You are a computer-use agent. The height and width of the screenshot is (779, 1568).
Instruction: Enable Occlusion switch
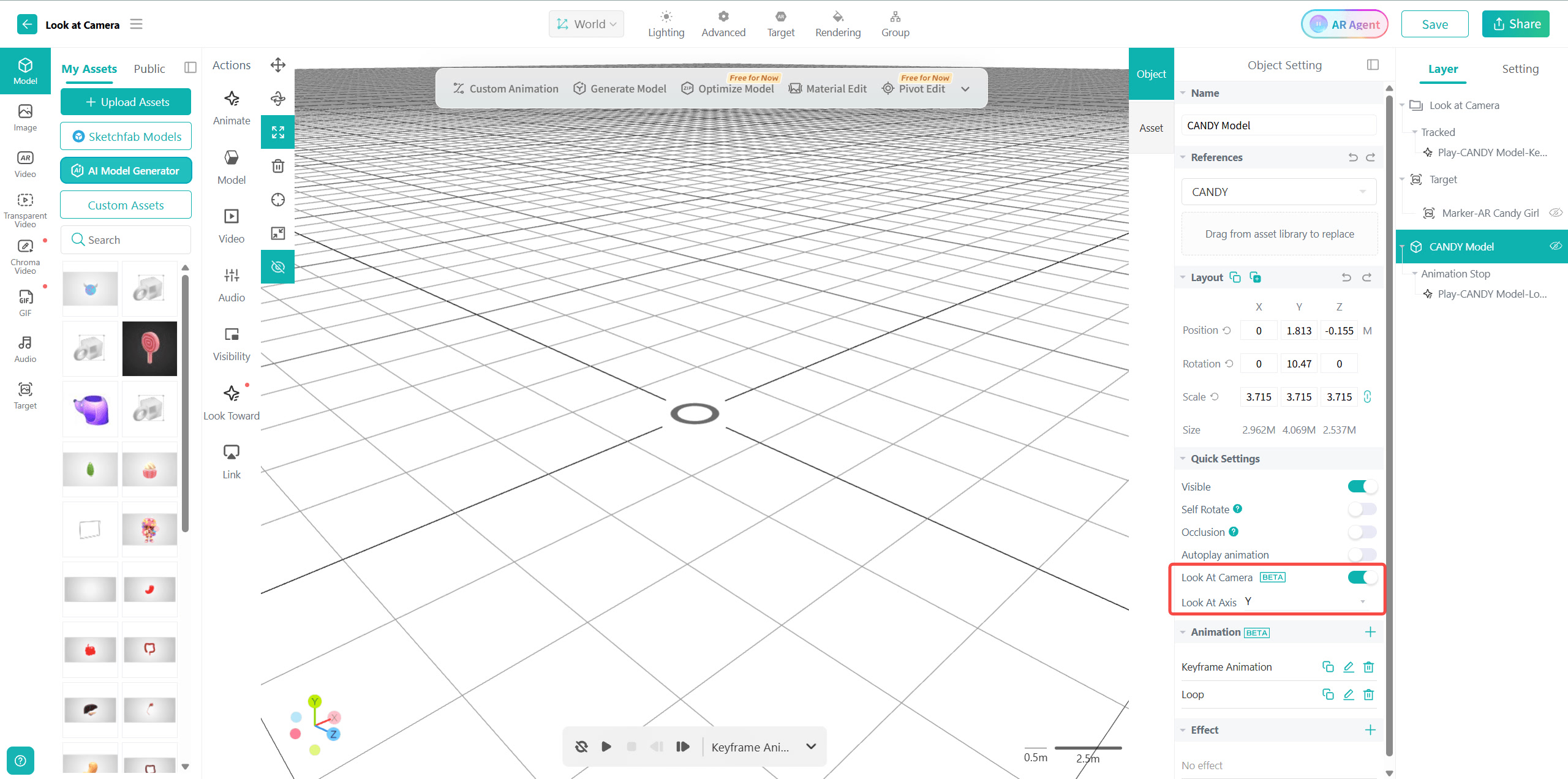tap(1362, 532)
